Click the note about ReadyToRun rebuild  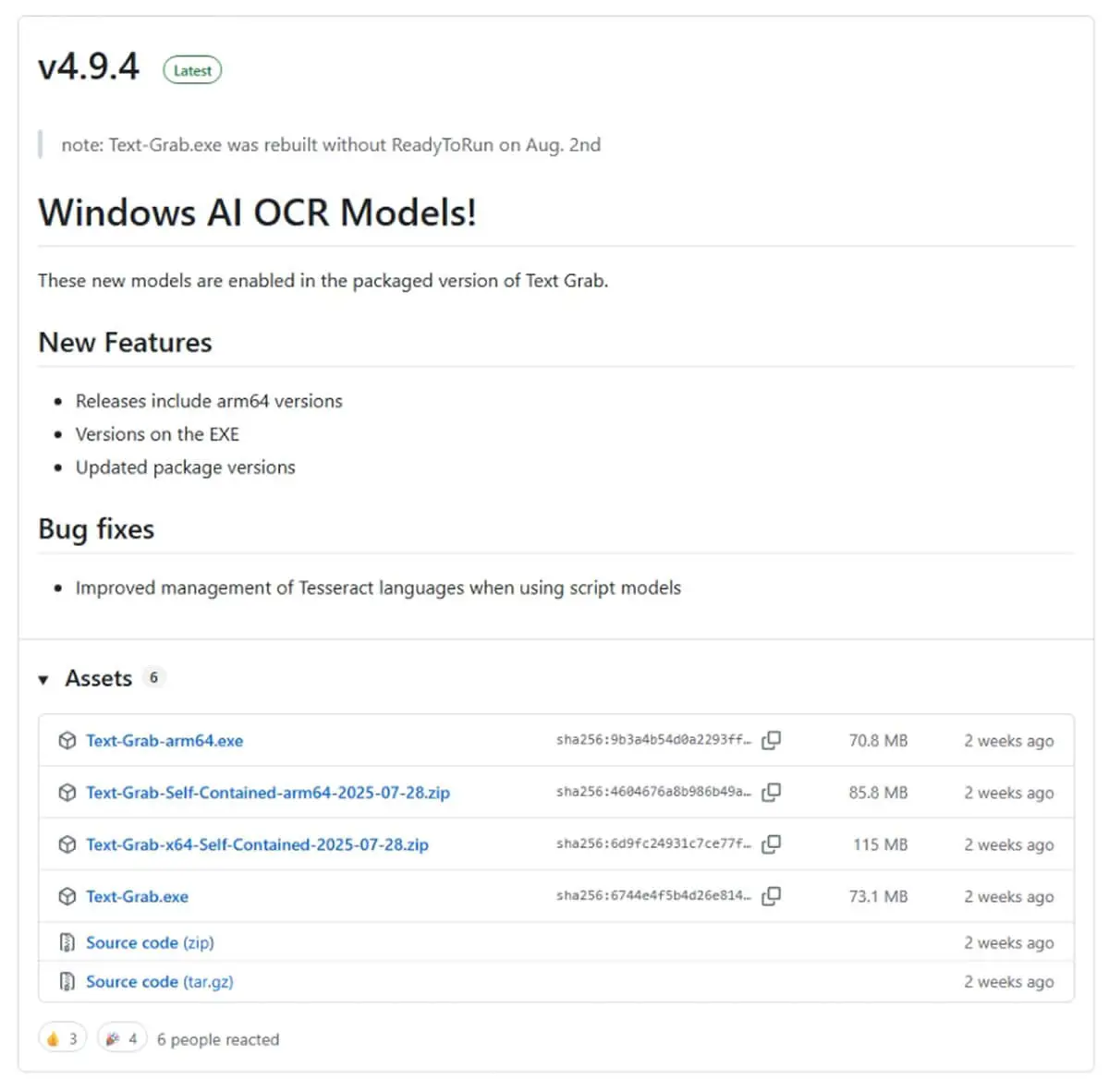(x=331, y=145)
